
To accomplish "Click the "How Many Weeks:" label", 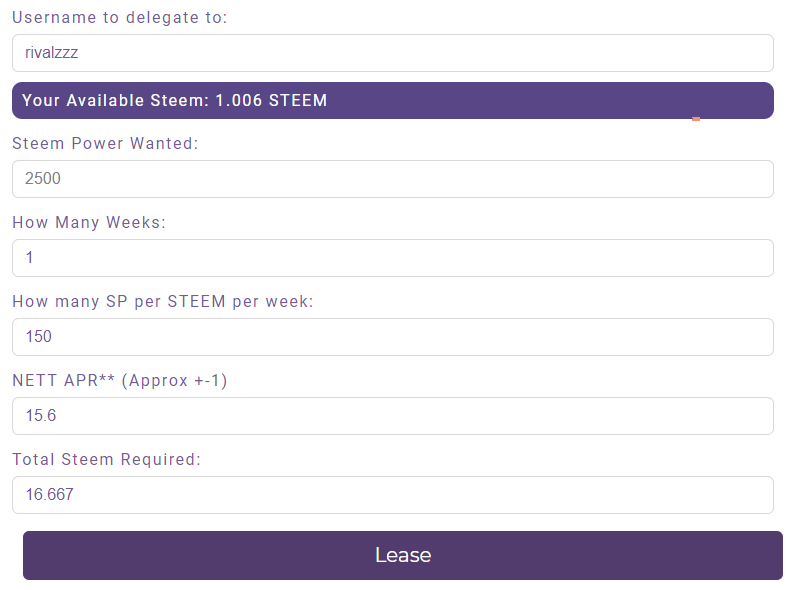I will coord(89,222).
